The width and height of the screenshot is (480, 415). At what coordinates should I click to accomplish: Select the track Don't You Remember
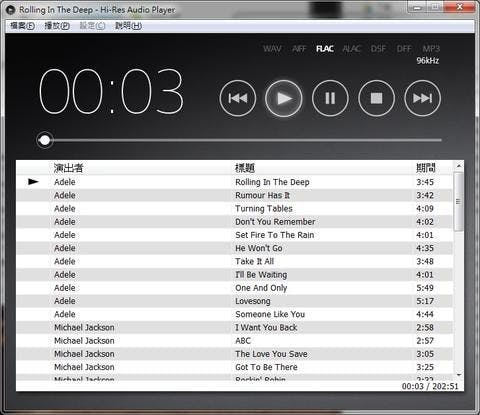click(x=235, y=222)
